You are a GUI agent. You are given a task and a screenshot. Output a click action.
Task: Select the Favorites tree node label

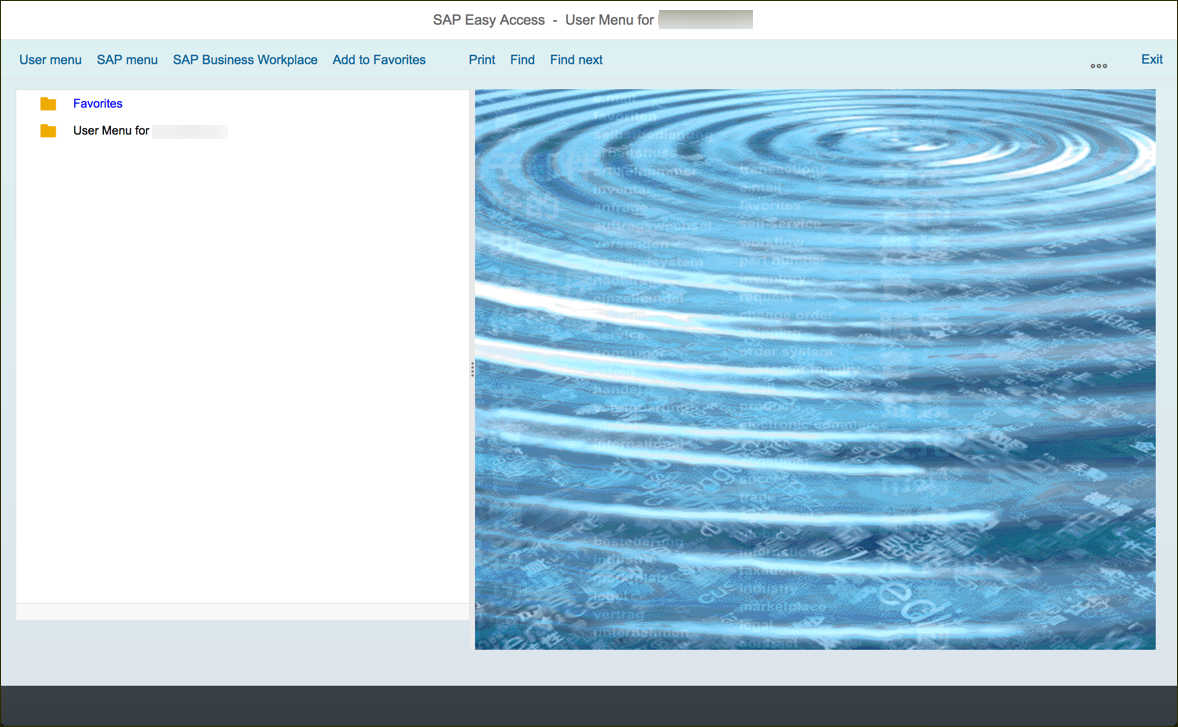tap(98, 104)
